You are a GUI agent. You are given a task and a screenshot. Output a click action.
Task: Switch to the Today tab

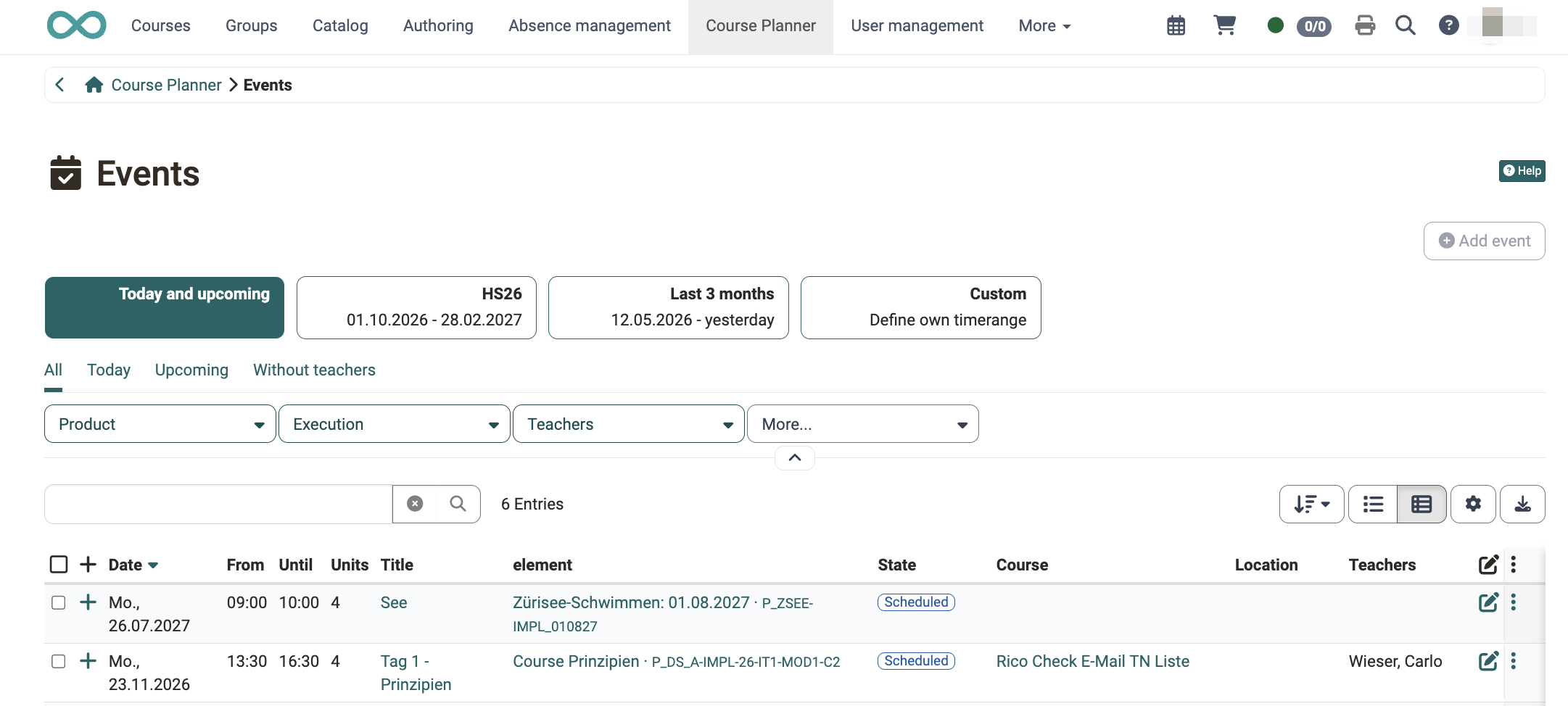coord(109,370)
